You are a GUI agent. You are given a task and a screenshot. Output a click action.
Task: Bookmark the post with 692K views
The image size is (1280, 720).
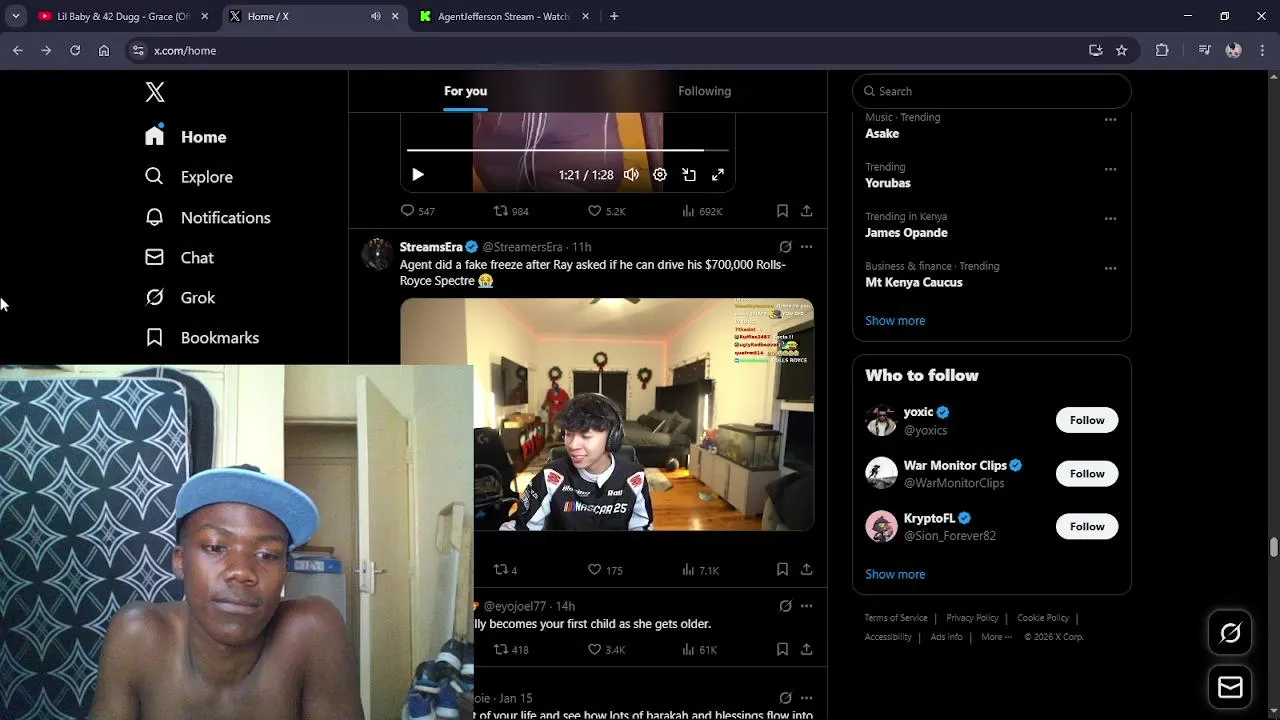[782, 211]
